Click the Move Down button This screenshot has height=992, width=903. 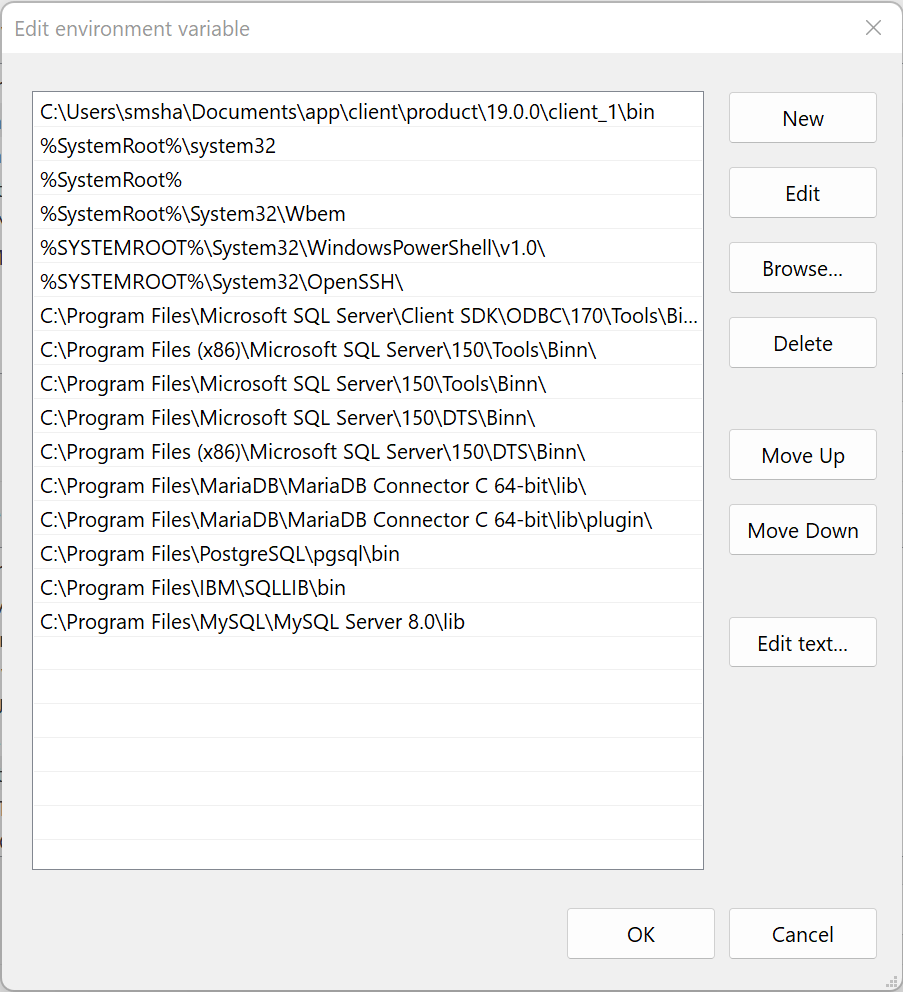point(802,530)
